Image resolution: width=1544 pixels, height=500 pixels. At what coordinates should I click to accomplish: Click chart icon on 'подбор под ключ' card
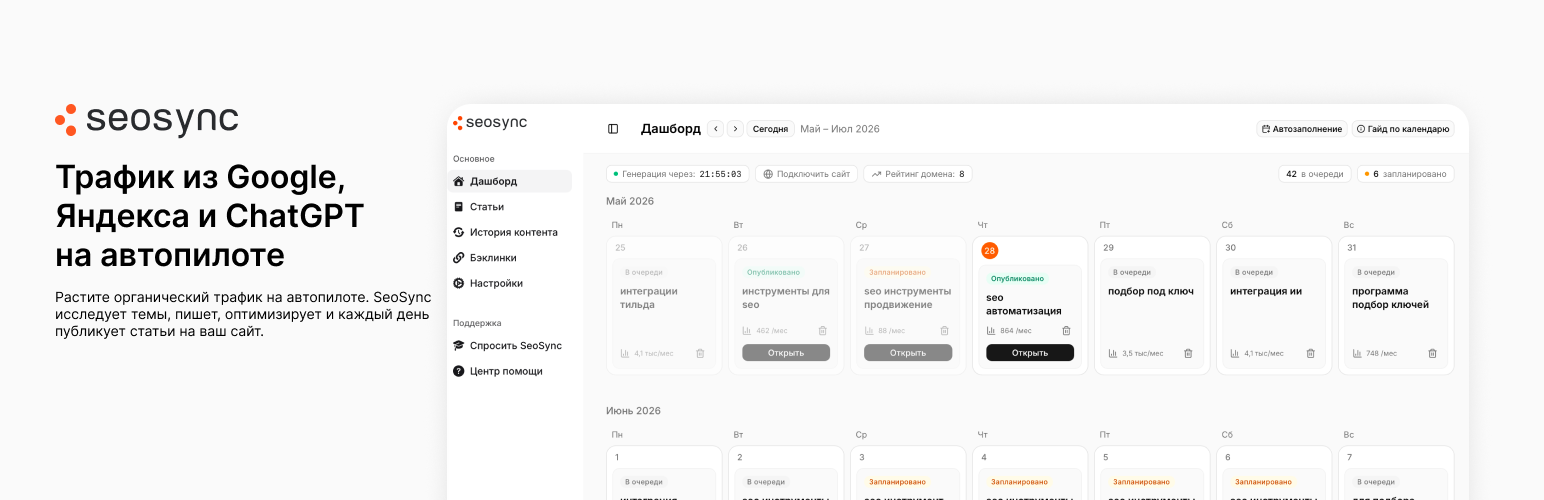1113,353
